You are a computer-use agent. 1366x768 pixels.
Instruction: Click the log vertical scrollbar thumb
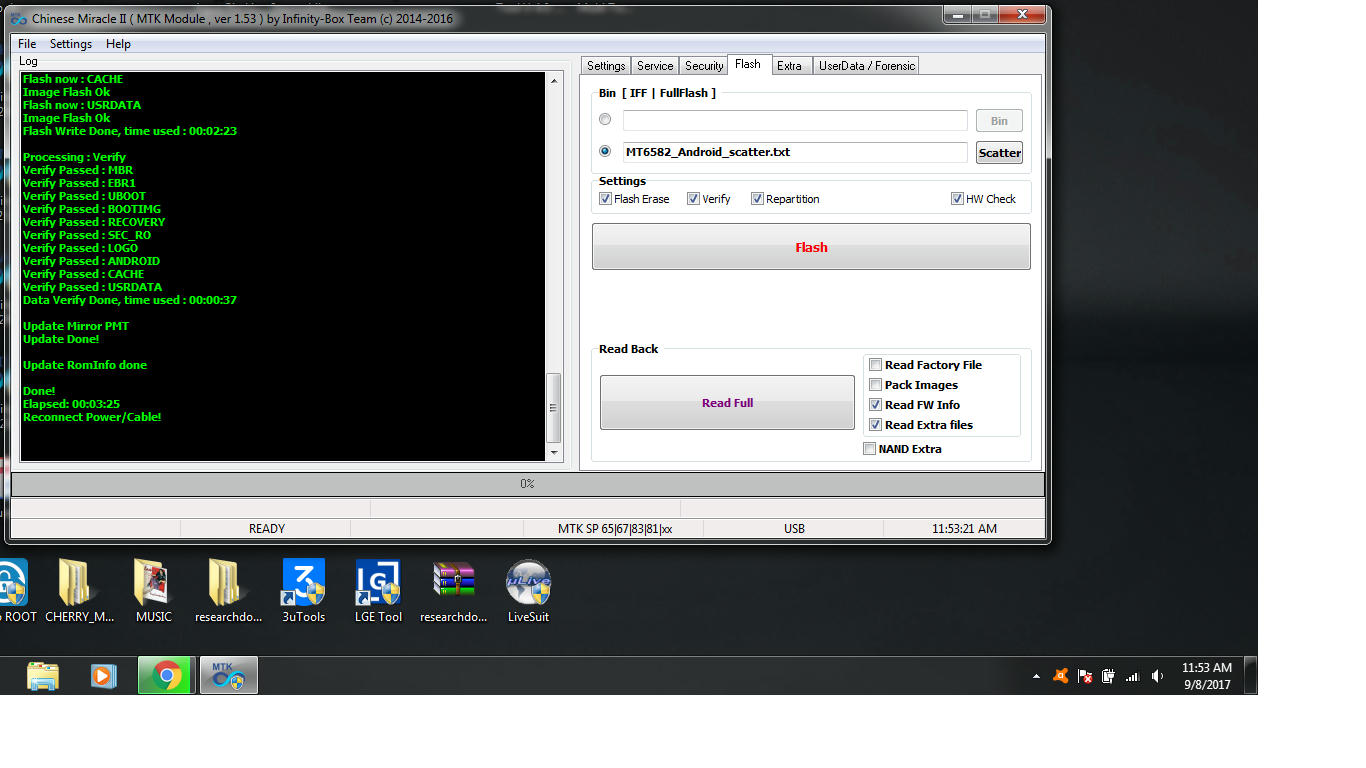[x=555, y=408]
